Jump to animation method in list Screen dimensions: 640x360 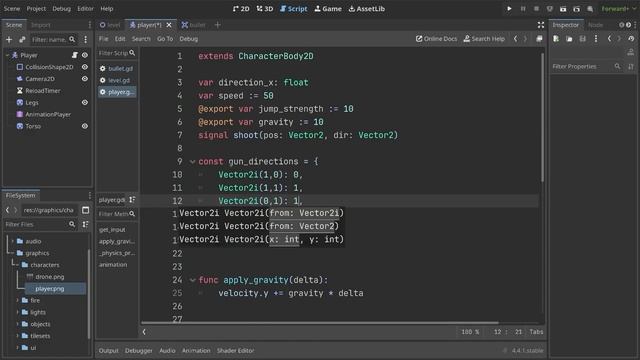pyautogui.click(x=113, y=264)
